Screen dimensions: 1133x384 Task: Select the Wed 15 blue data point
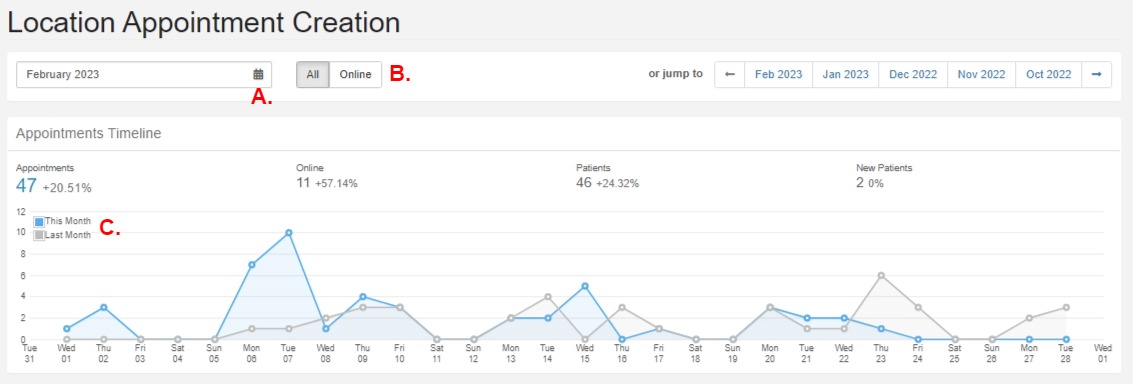[585, 286]
